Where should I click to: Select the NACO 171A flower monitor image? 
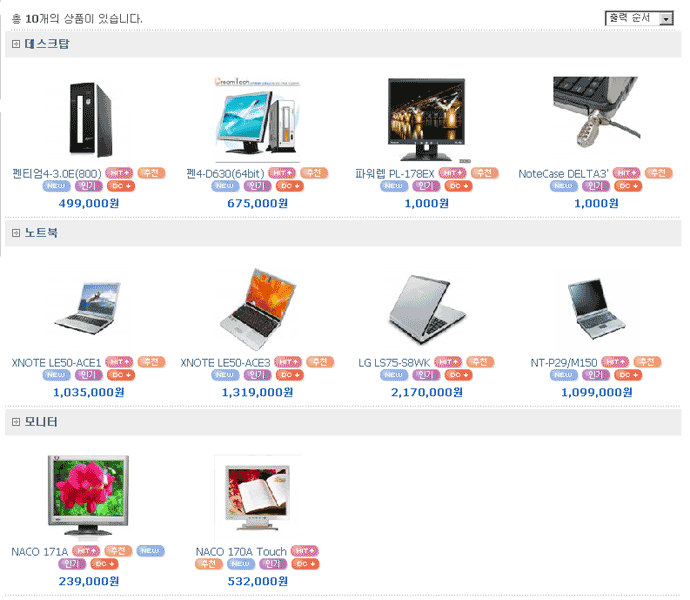[x=88, y=496]
